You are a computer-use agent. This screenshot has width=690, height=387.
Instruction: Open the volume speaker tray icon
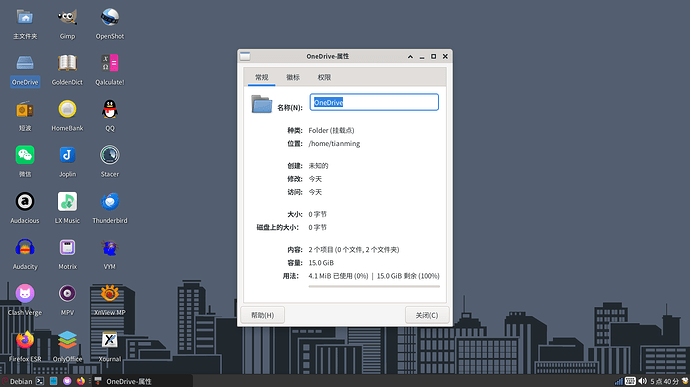pos(642,381)
